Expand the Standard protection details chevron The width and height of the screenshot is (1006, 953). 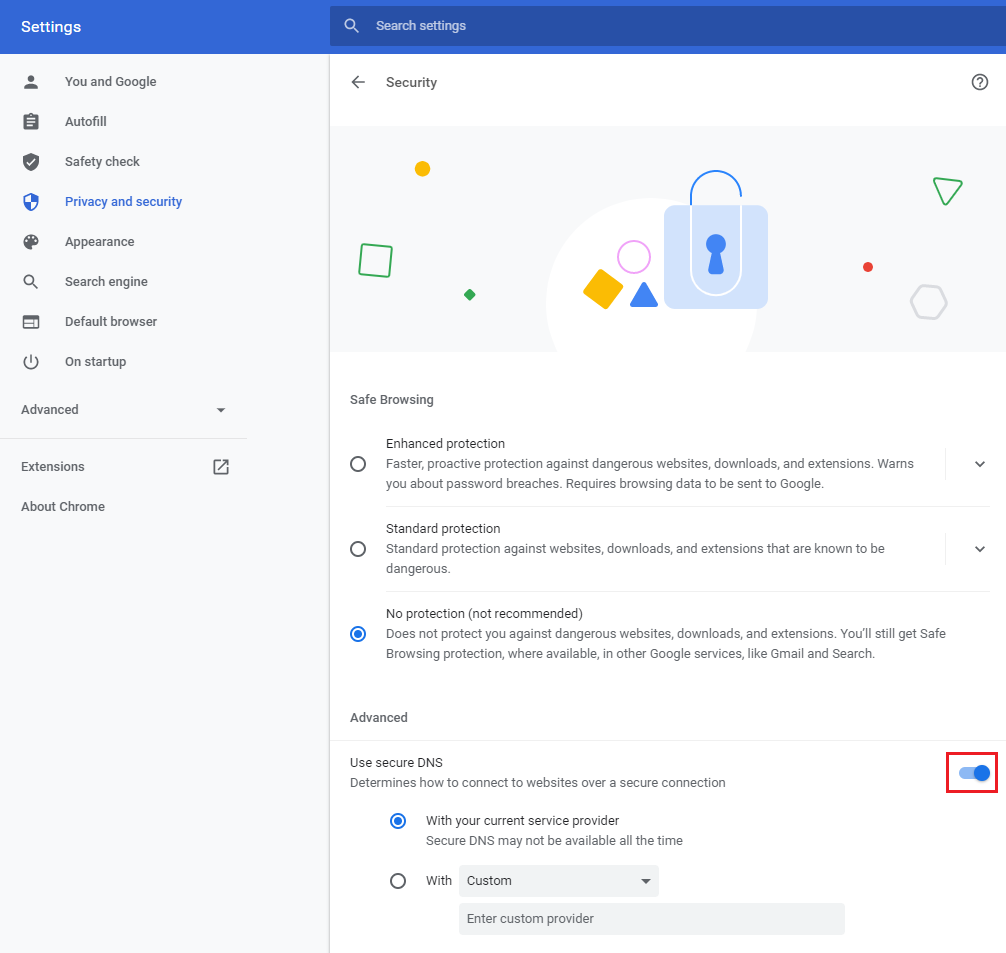[979, 548]
